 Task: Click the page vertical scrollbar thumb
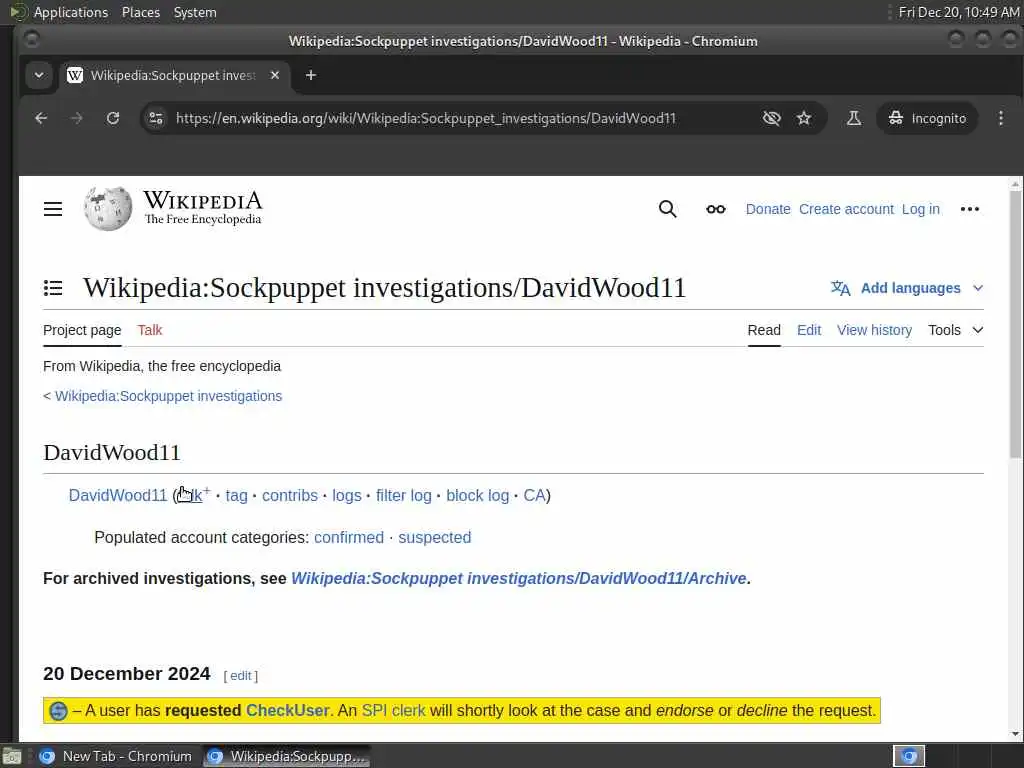point(1016,325)
